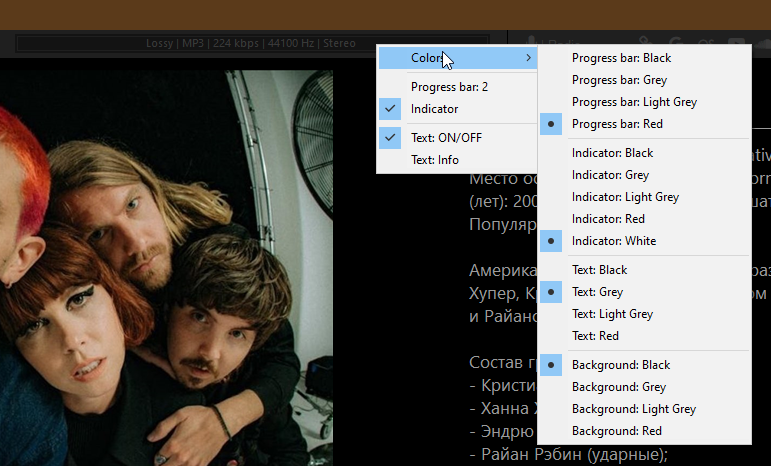This screenshot has height=466, width=771.
Task: Uncheck the Indicator option
Action: (x=434, y=109)
